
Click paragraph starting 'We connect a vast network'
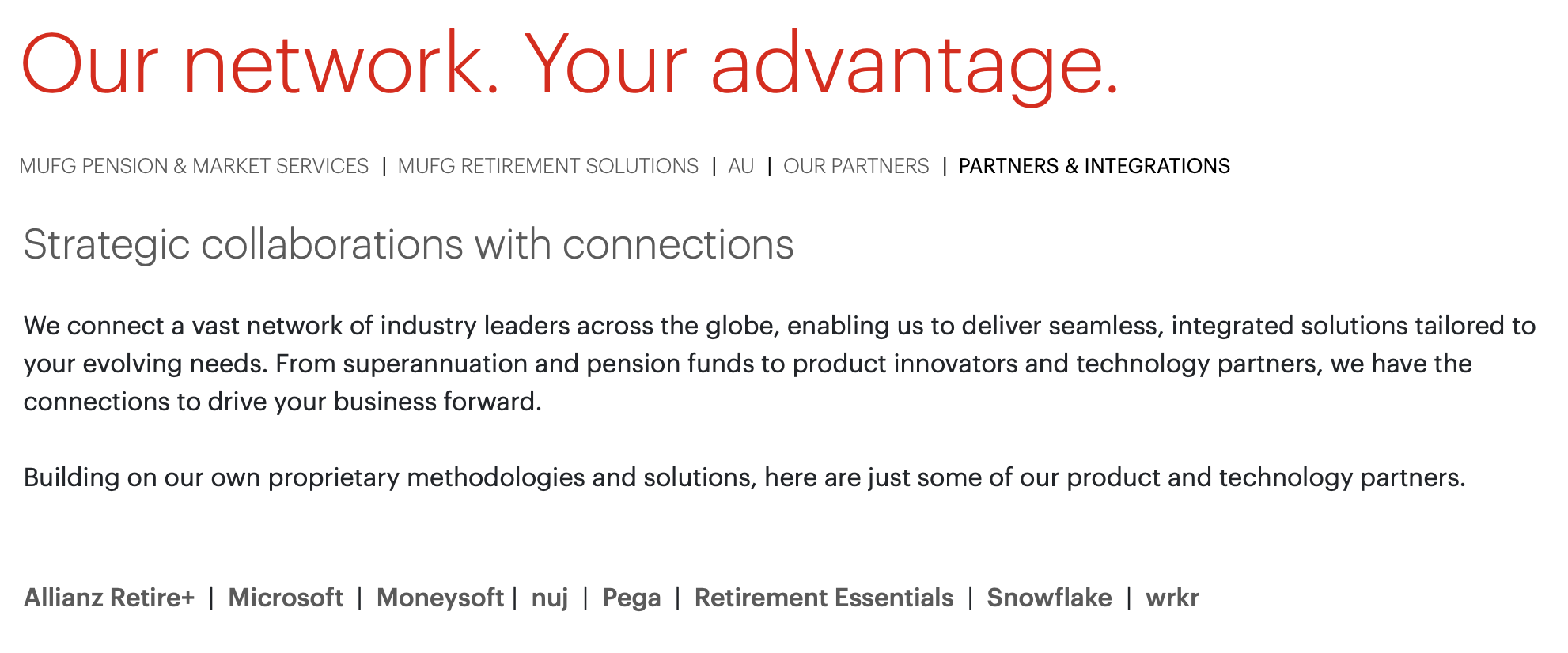[779, 364]
